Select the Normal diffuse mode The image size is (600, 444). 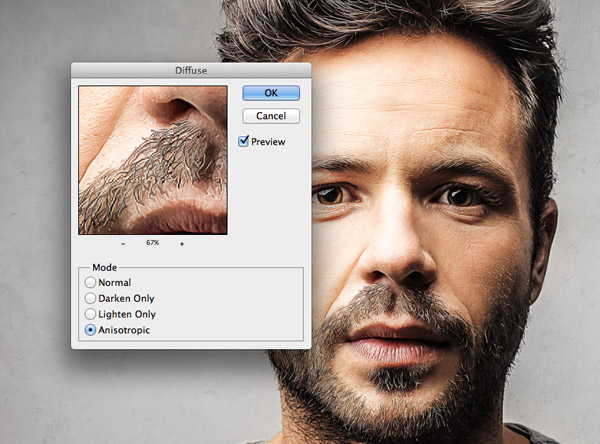[90, 282]
